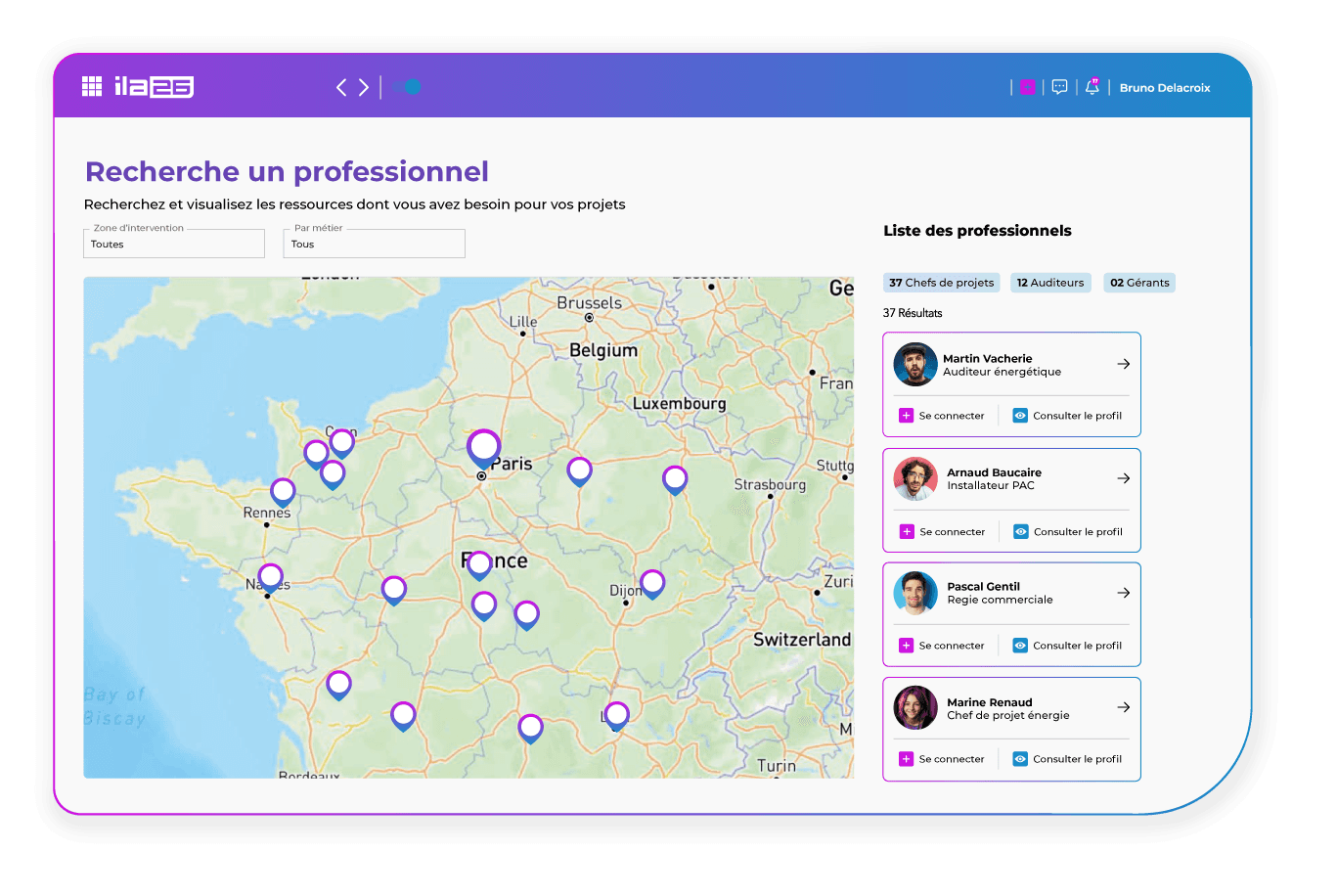Click the 37 Résultats count text
The height and width of the screenshot is (896, 1337).
pyautogui.click(x=913, y=313)
